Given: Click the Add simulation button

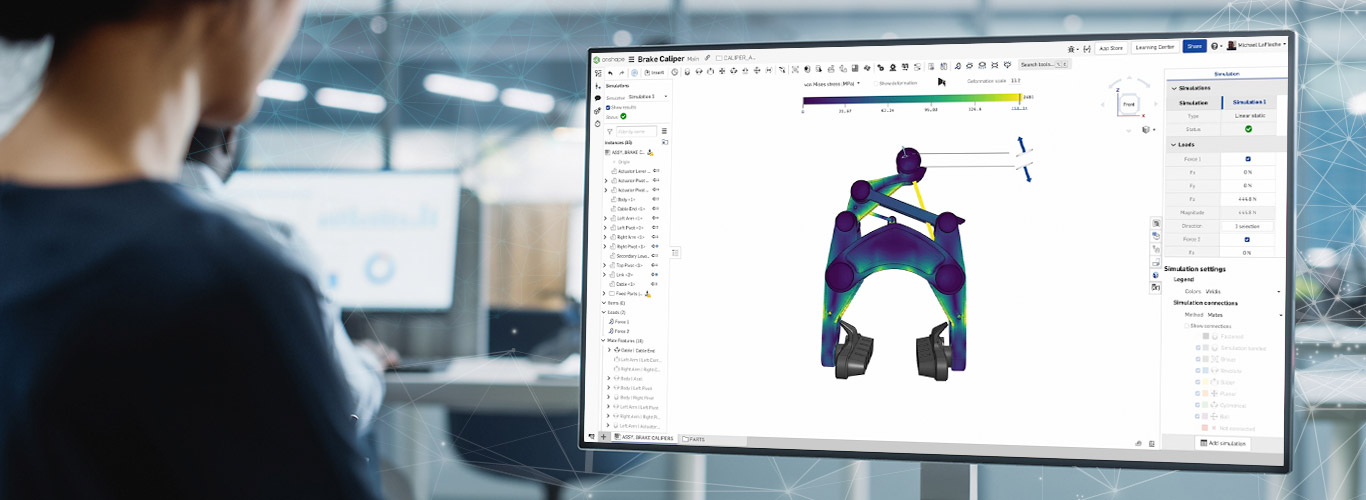Looking at the screenshot, I should [x=1222, y=443].
